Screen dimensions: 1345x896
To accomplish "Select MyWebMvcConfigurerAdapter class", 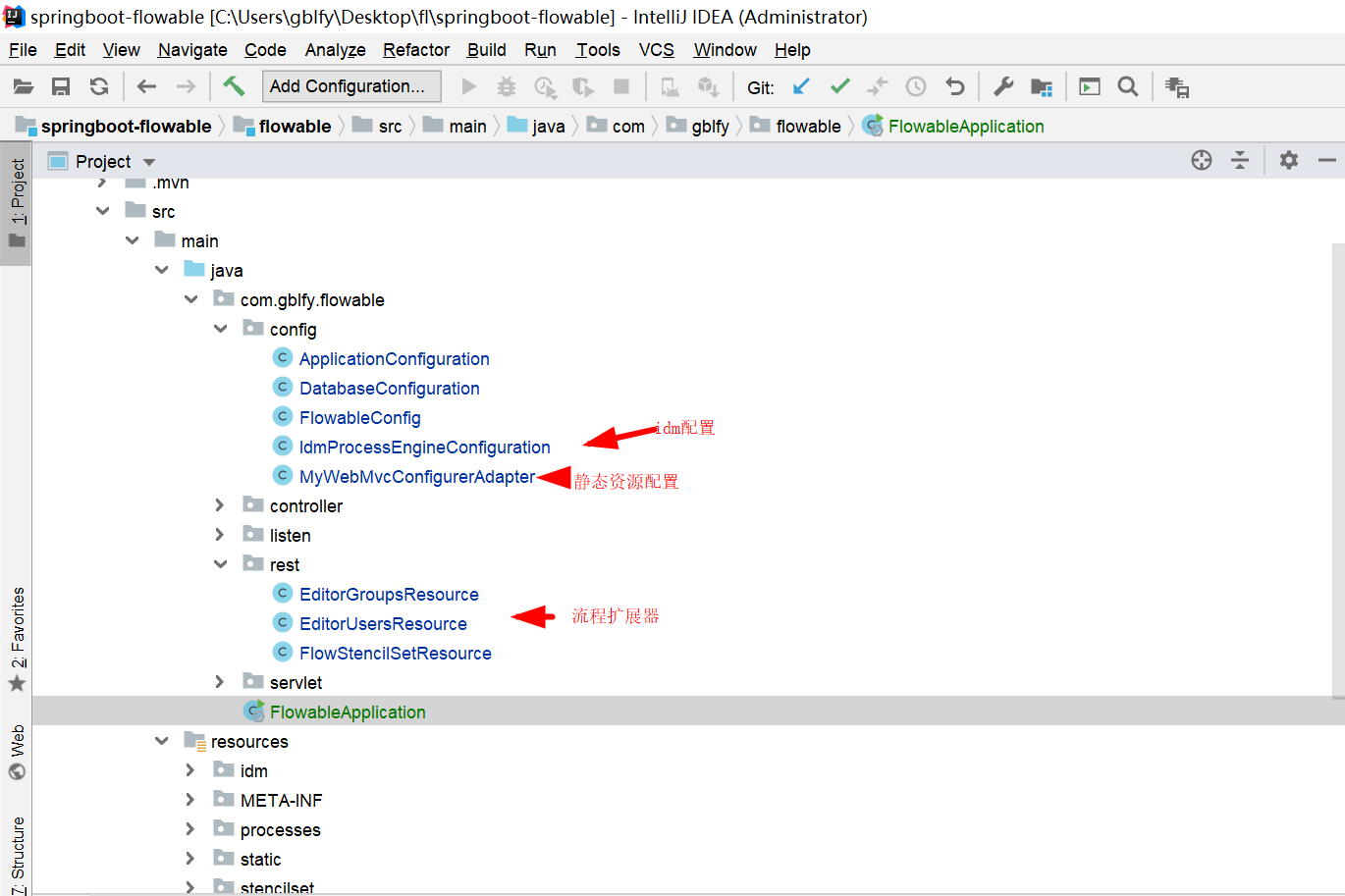I will 417,477.
